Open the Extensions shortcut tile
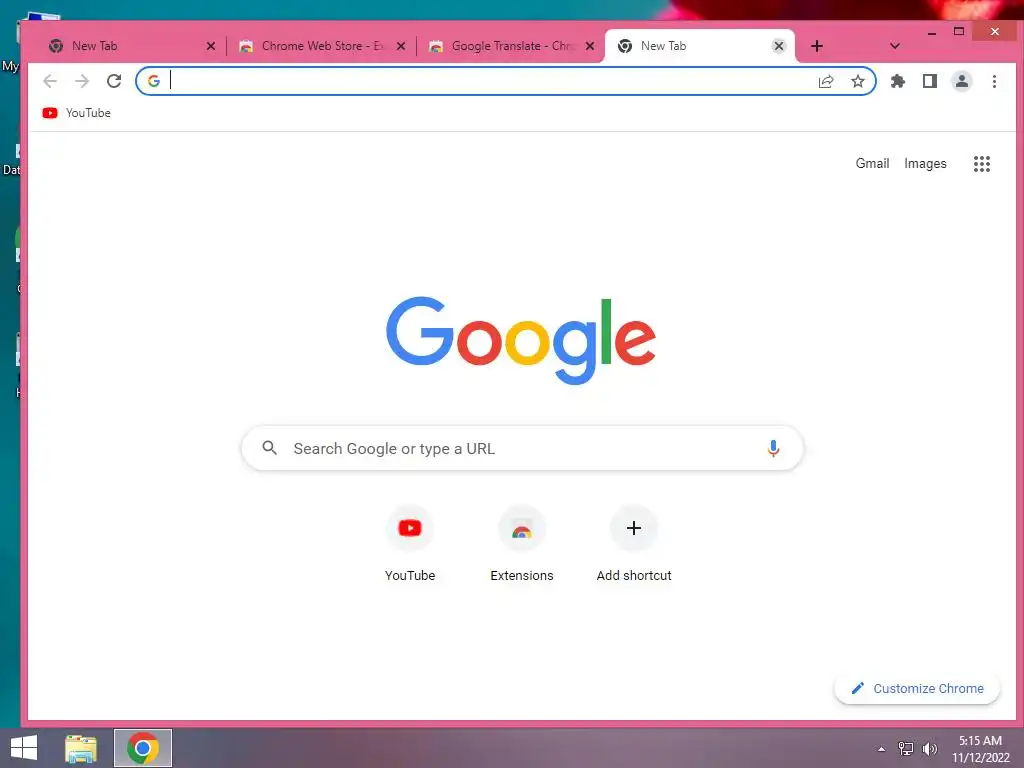 coord(522,544)
